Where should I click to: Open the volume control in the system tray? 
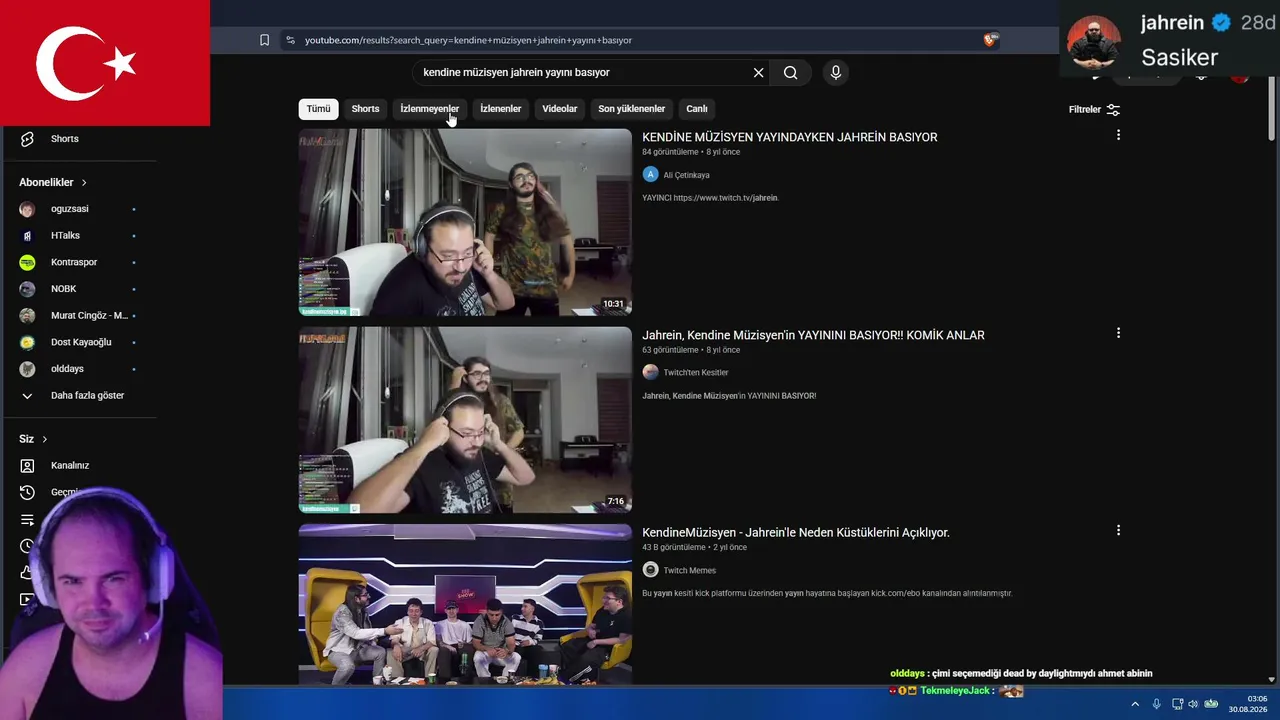[x=1193, y=704]
